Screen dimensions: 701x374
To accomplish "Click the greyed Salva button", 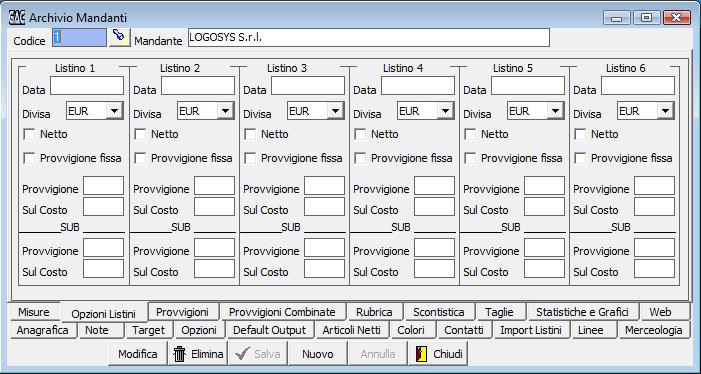I will coord(258,354).
